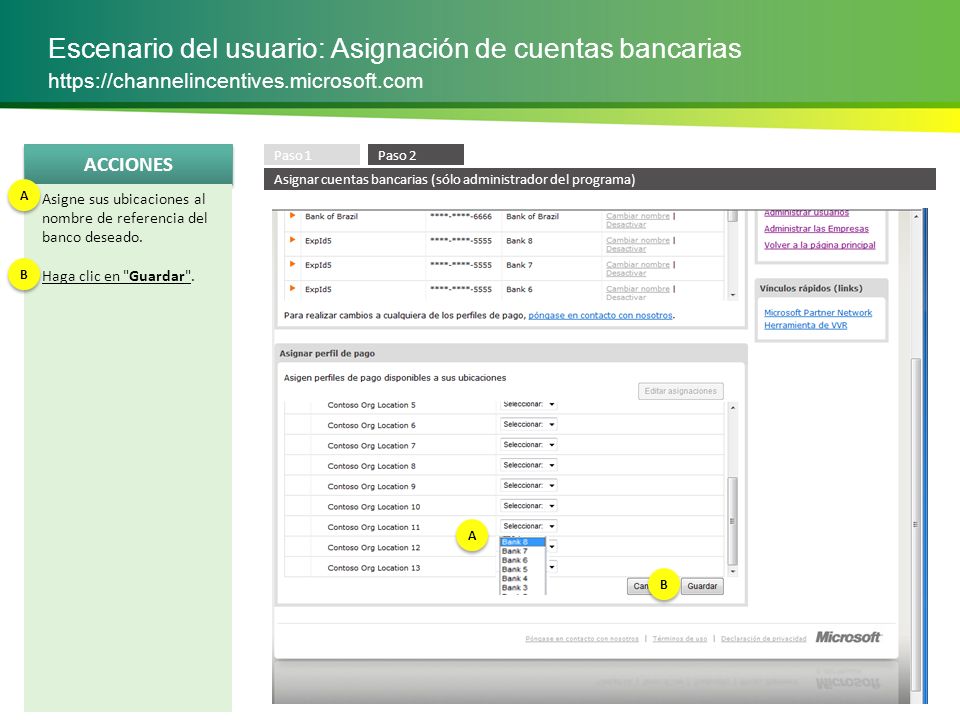Click the location list scrollbar thumb
This screenshot has height=720, width=960.
coord(732,521)
